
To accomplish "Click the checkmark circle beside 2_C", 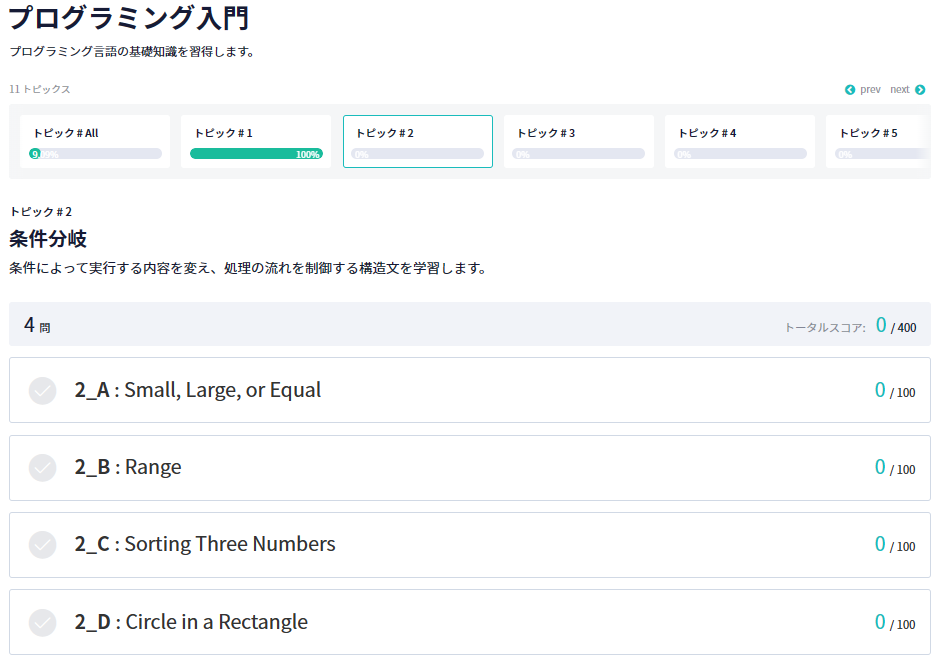I will (x=42, y=545).
